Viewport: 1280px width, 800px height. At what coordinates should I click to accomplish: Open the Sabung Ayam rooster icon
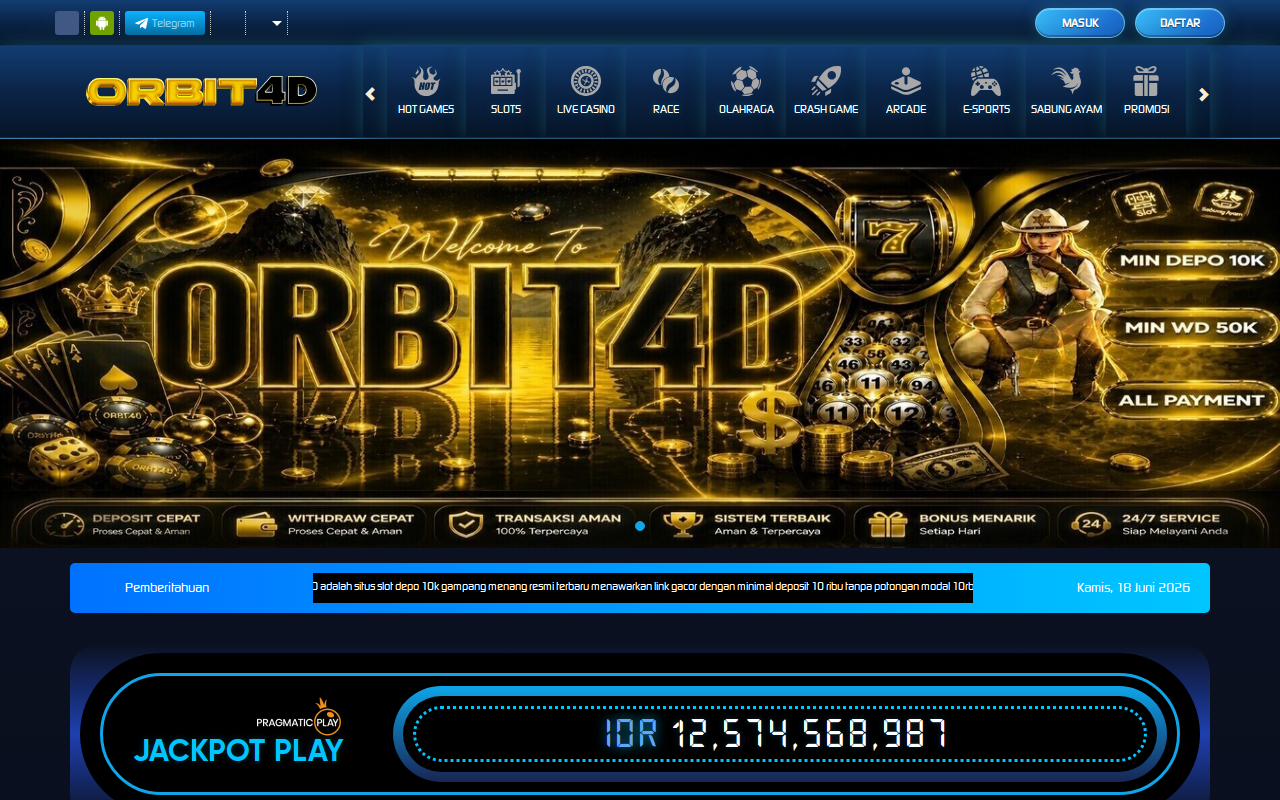[1066, 81]
